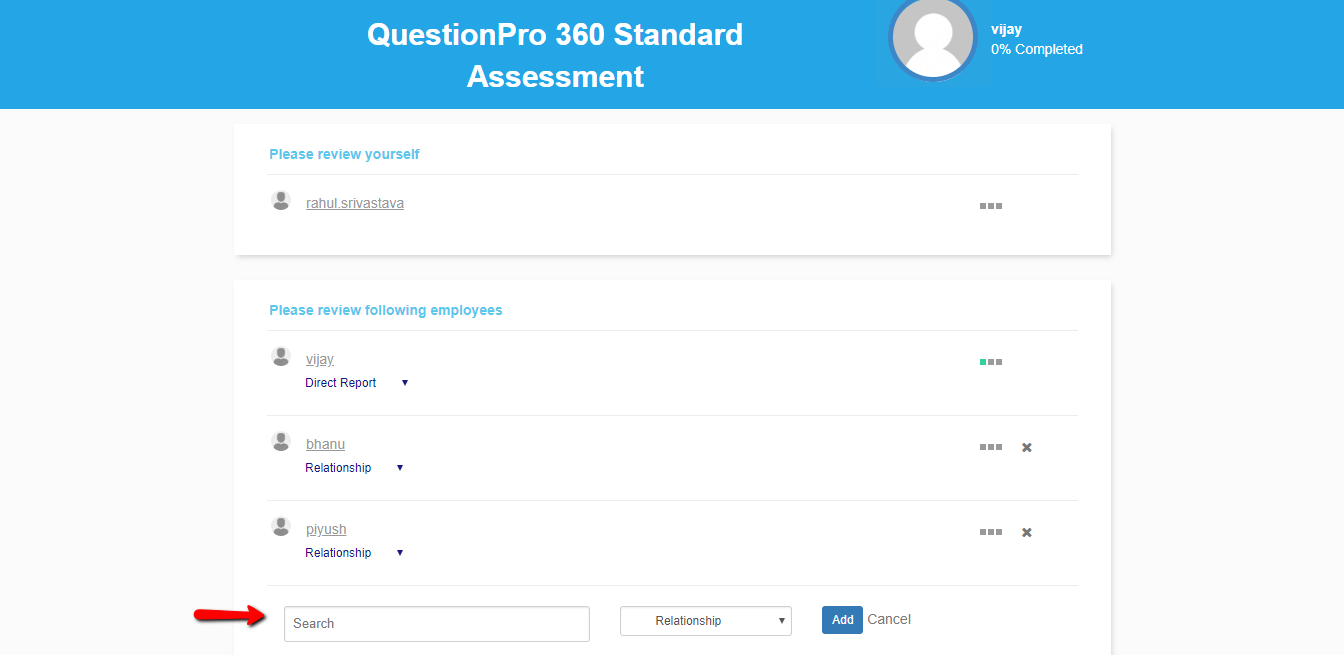Screen dimensions: 1344x655
Task: Click inside the Search input field
Action: 436,623
